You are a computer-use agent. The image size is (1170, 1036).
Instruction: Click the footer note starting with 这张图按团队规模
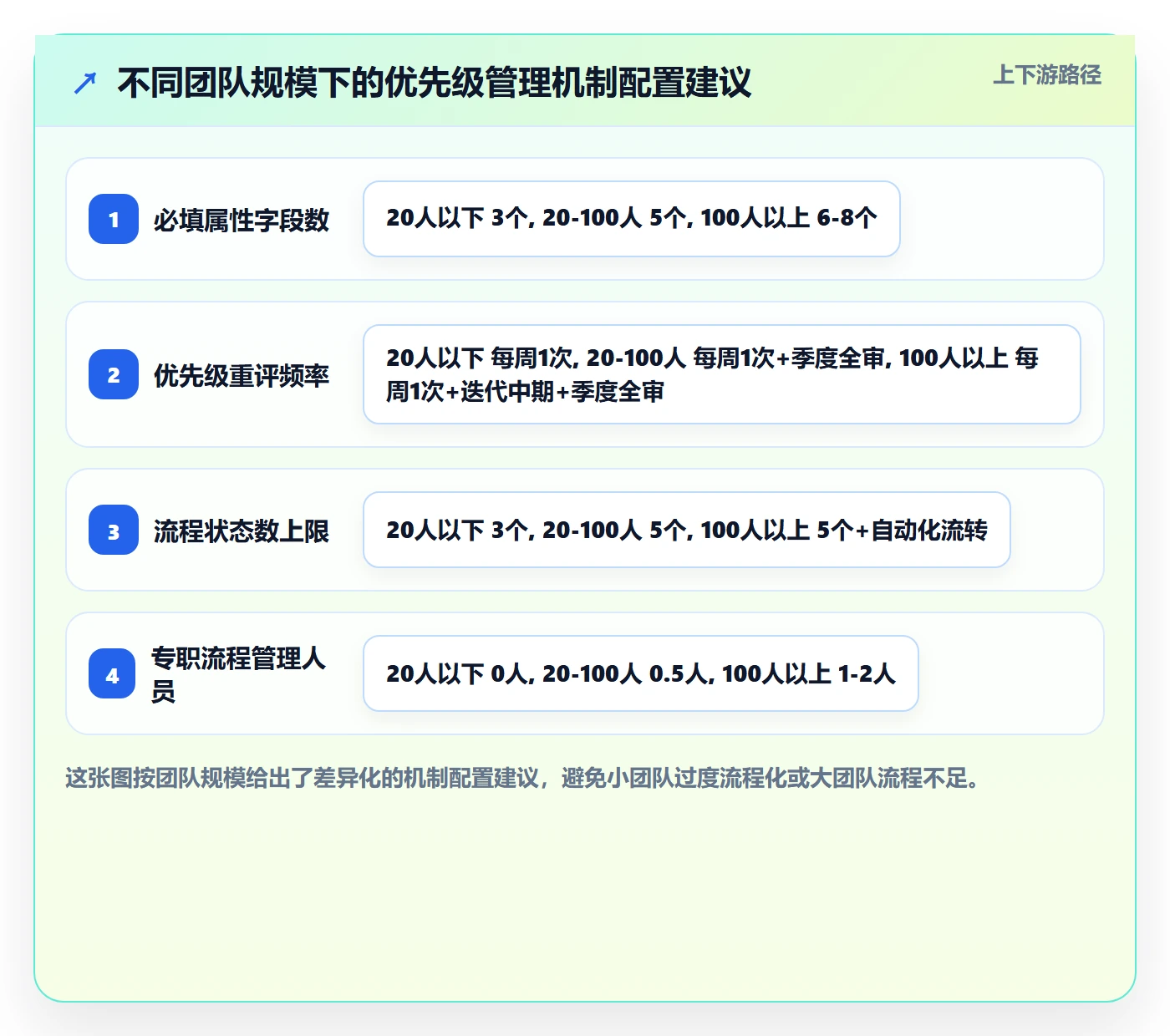click(522, 779)
